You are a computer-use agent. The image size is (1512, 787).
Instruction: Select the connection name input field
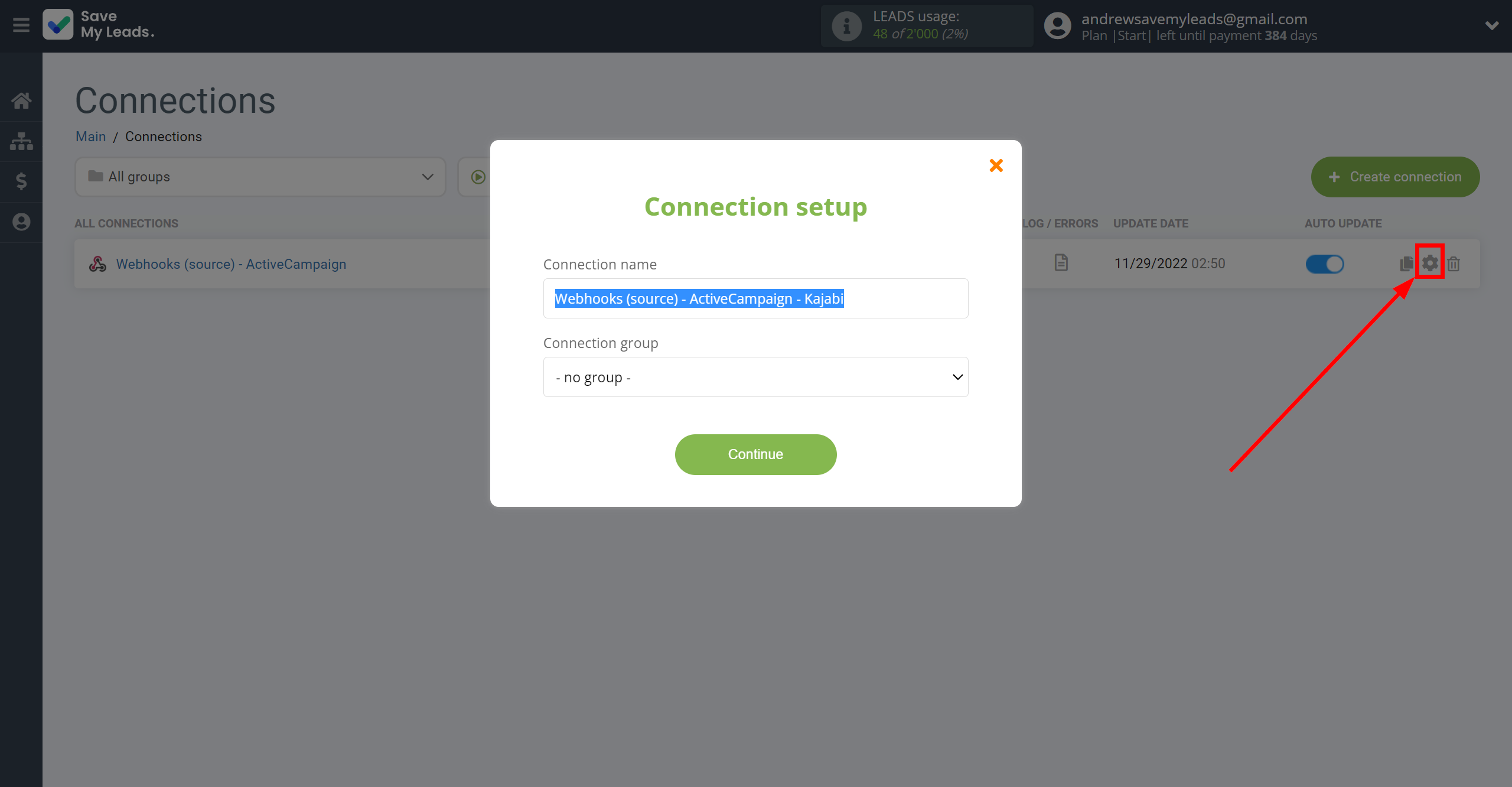tap(755, 298)
